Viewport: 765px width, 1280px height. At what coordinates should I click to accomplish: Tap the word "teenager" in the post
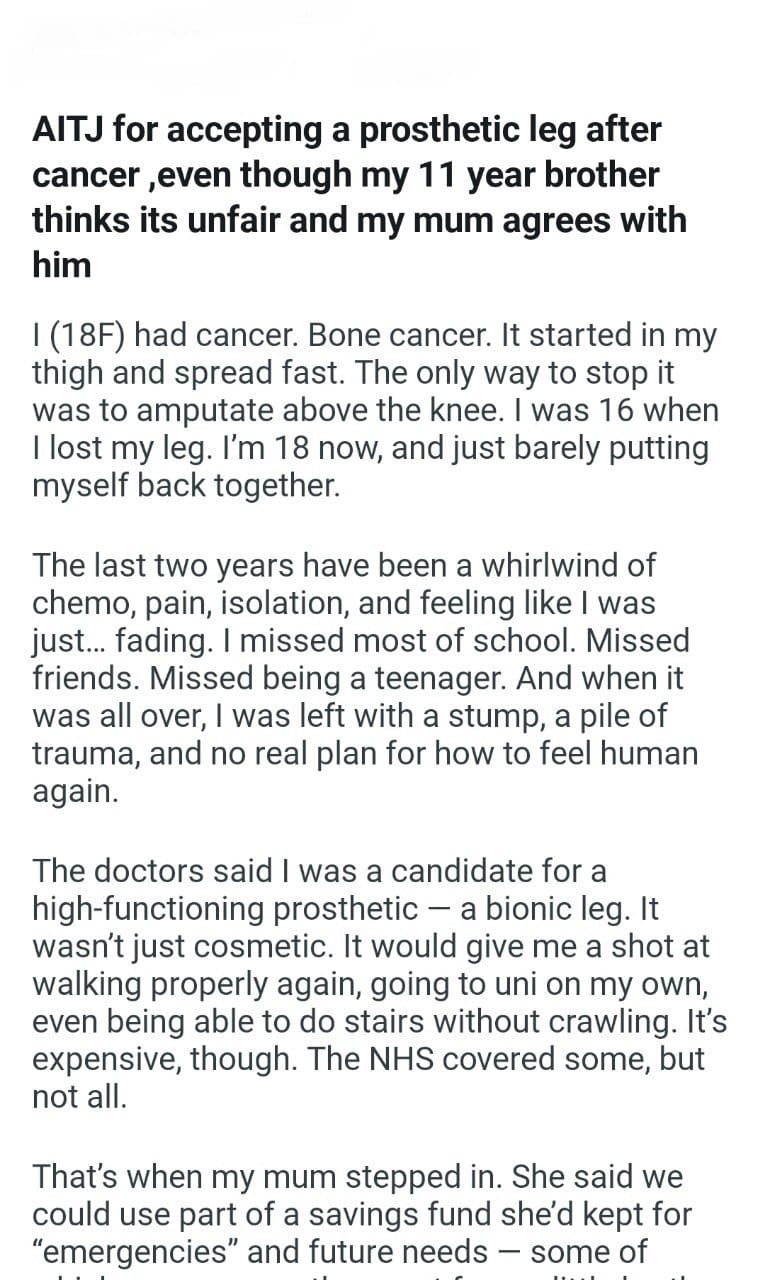pyautogui.click(x=396, y=678)
